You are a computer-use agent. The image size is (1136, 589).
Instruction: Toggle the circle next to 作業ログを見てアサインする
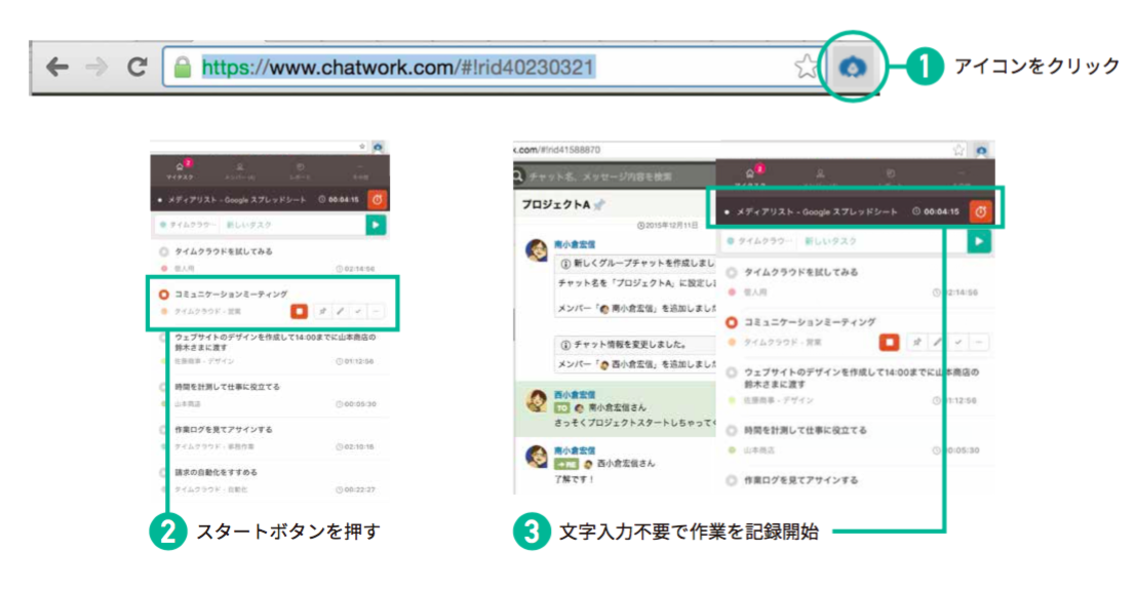coord(162,430)
